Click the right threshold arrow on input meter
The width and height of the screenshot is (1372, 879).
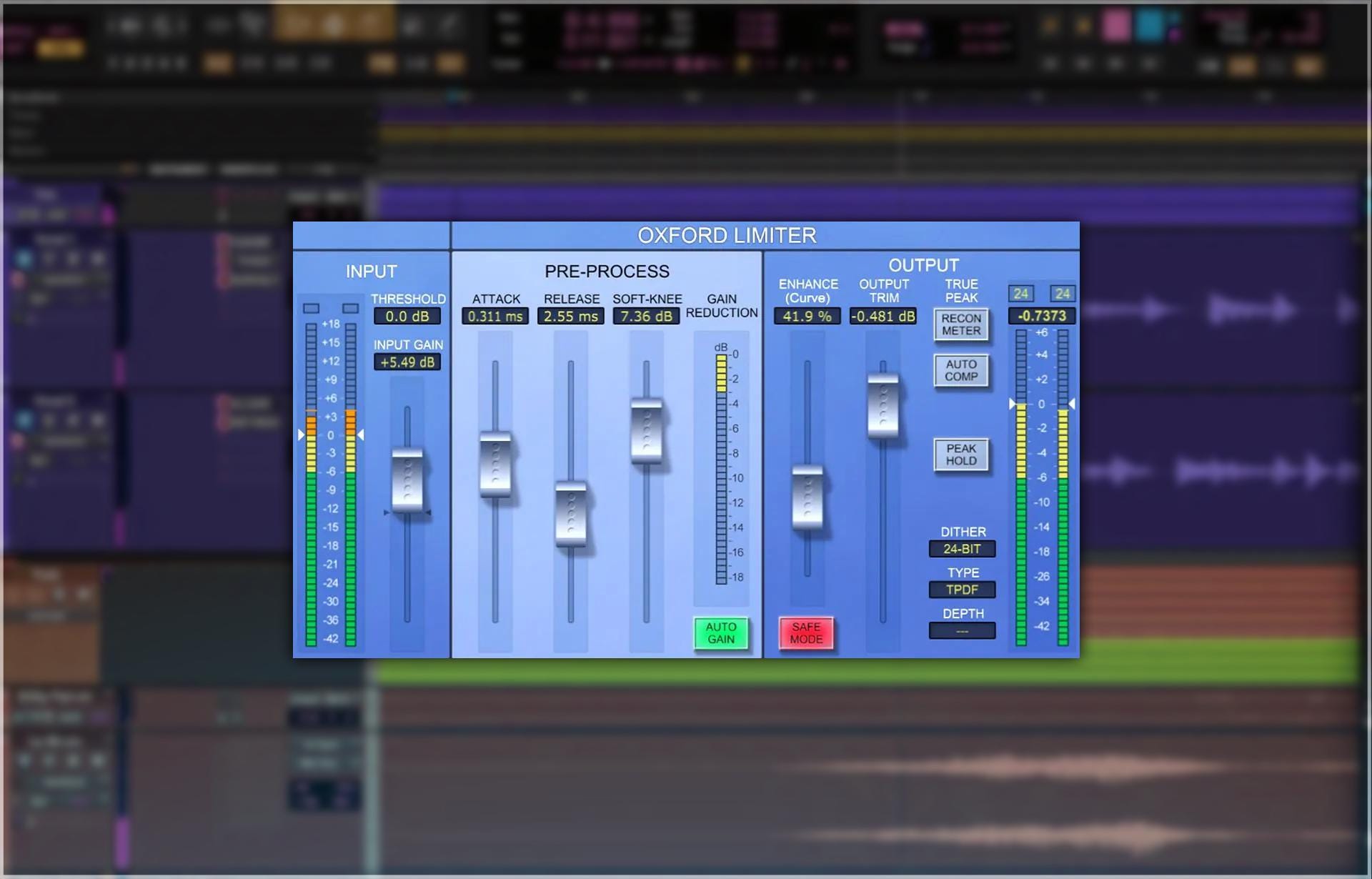click(361, 434)
